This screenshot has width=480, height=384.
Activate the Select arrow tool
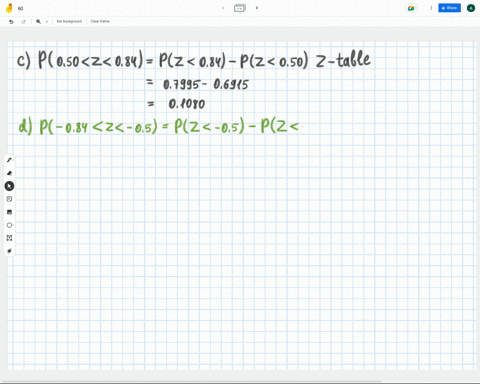point(9,186)
